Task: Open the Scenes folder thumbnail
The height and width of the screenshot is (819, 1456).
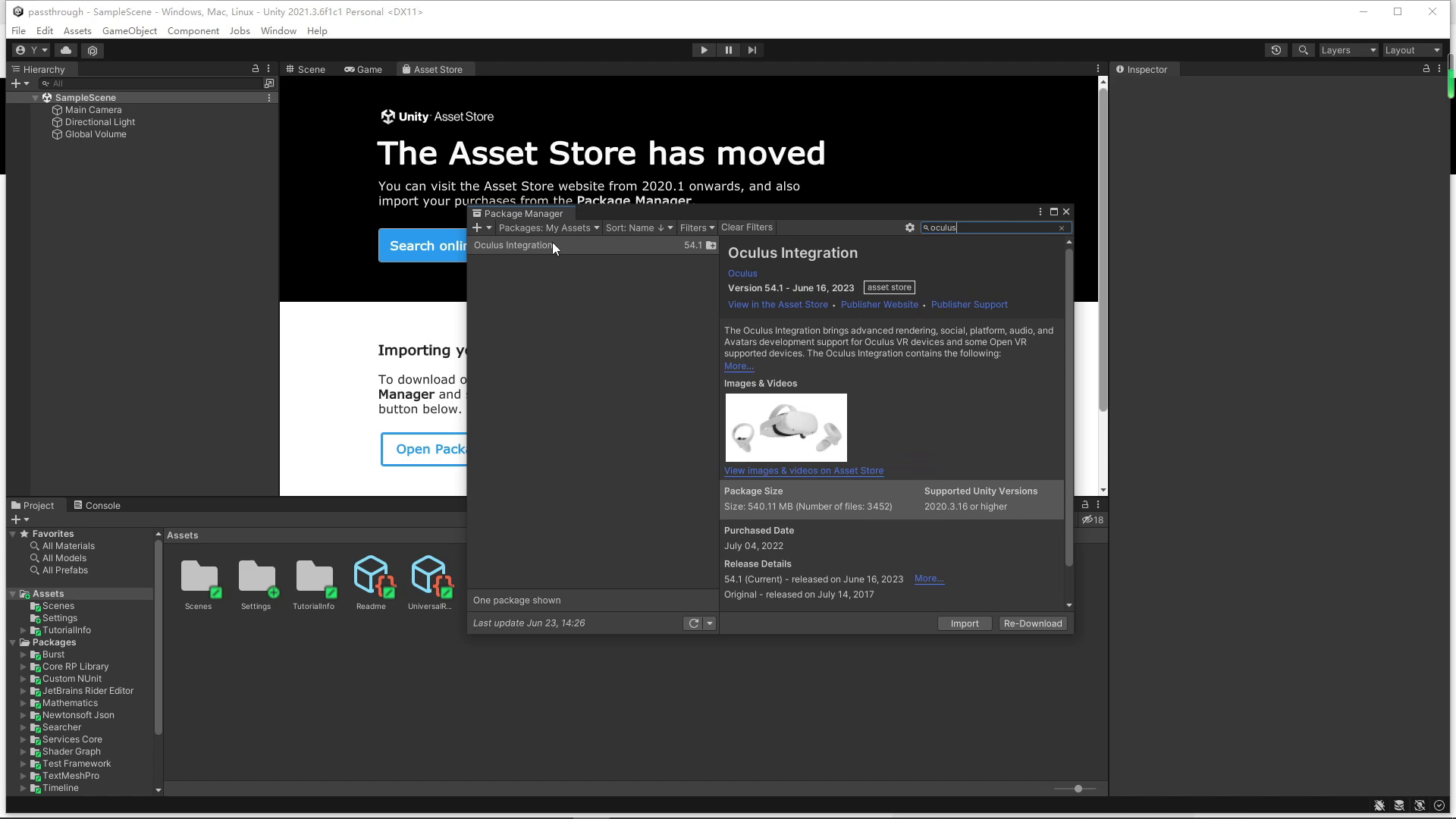Action: (x=199, y=579)
